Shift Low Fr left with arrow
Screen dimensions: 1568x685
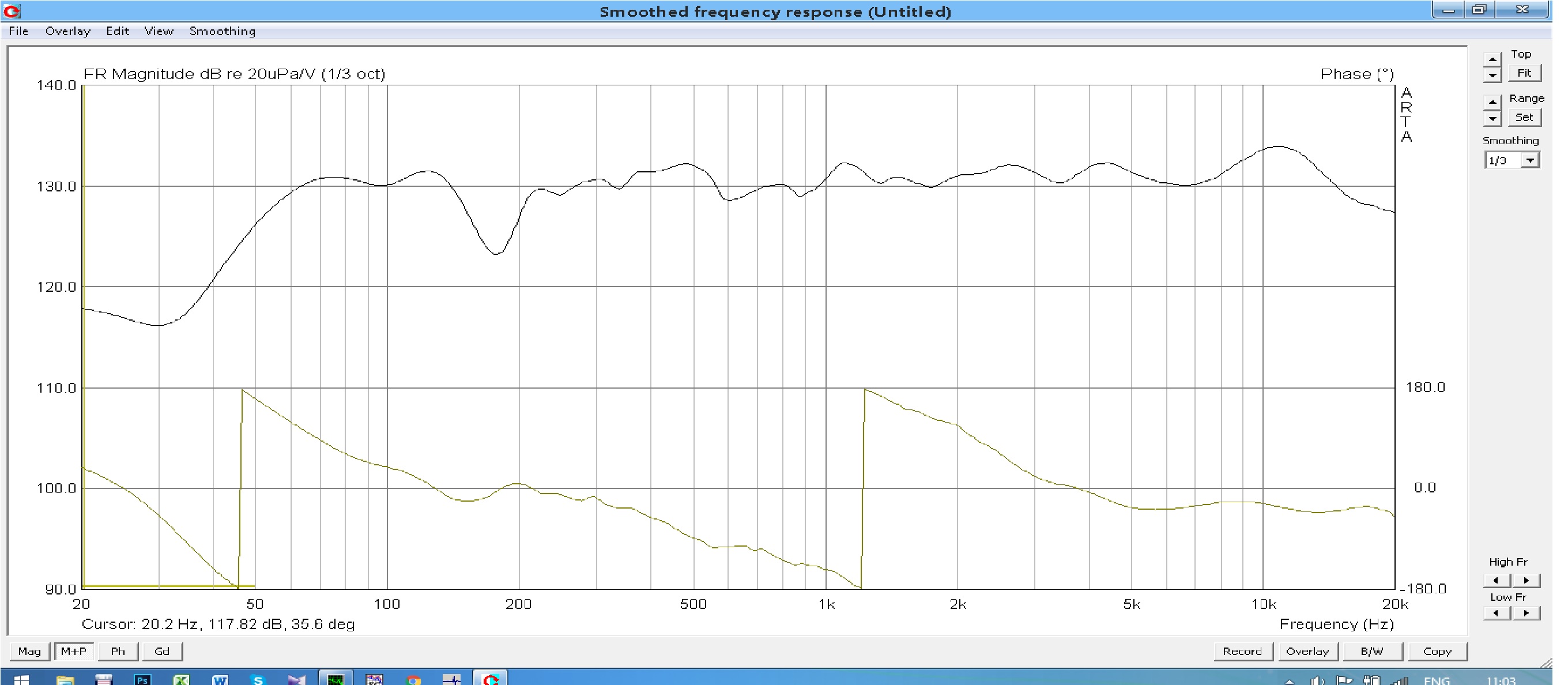pyautogui.click(x=1495, y=613)
